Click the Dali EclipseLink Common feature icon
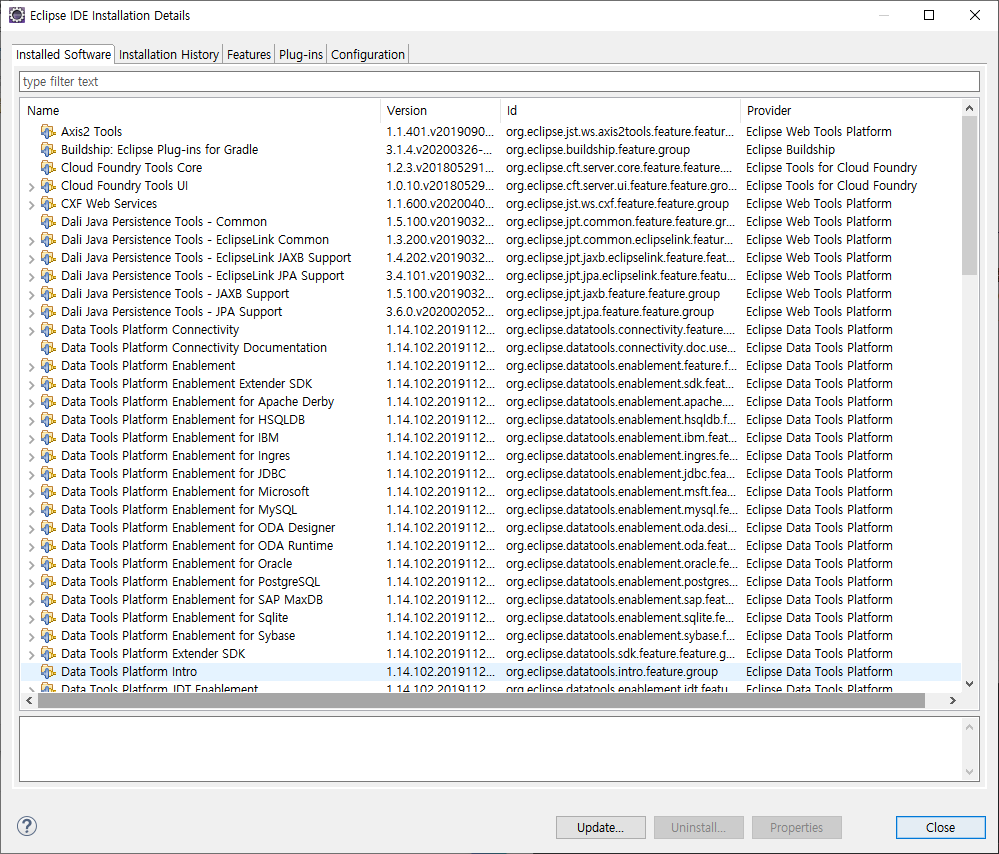 tap(48, 240)
